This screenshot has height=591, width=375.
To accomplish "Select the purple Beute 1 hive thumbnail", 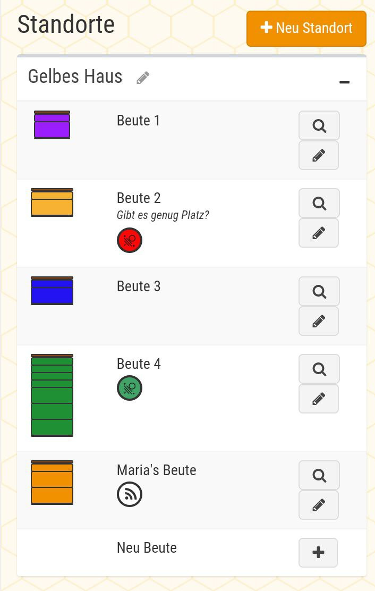I will pos(52,125).
